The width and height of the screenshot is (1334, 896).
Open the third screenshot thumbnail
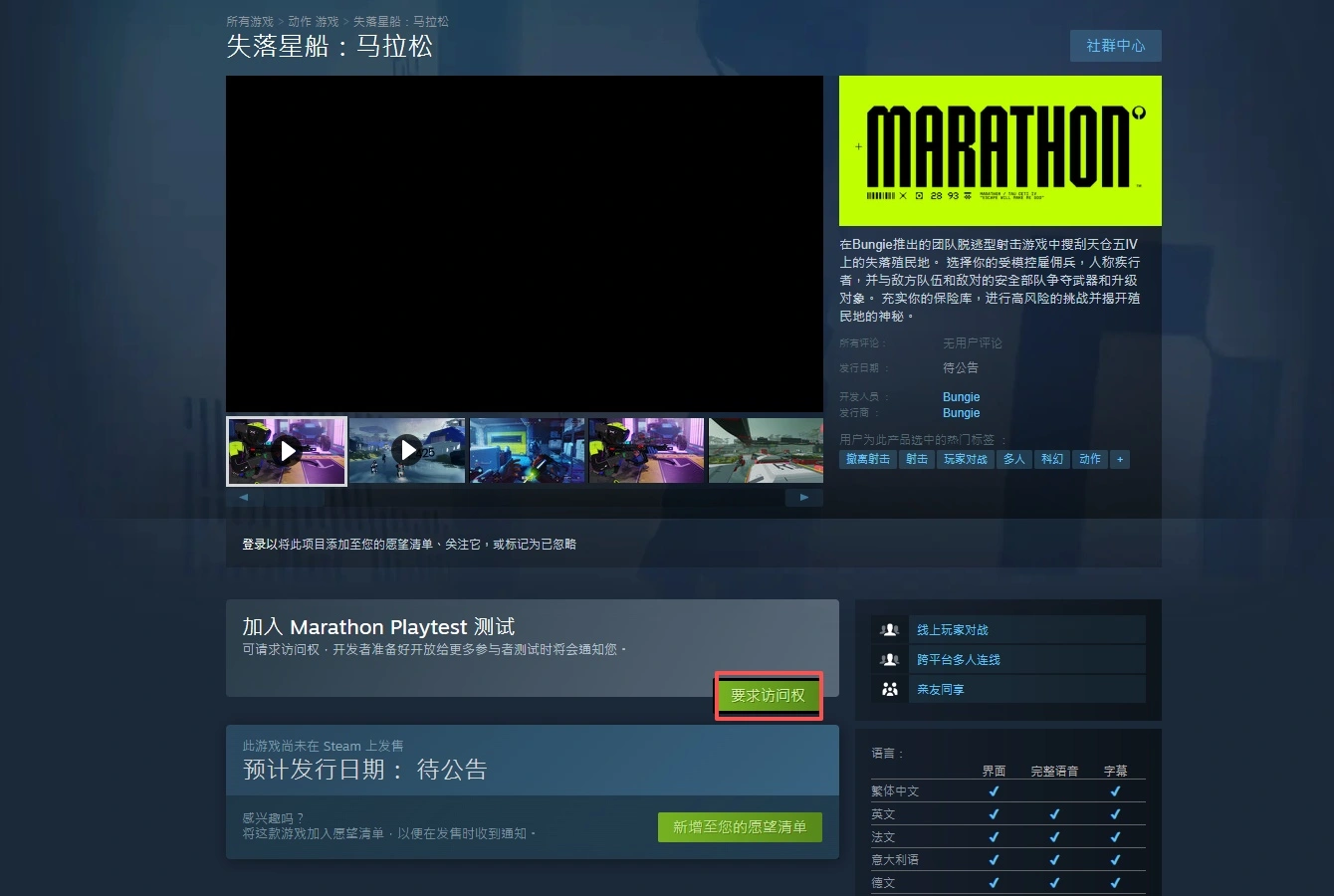[527, 451]
